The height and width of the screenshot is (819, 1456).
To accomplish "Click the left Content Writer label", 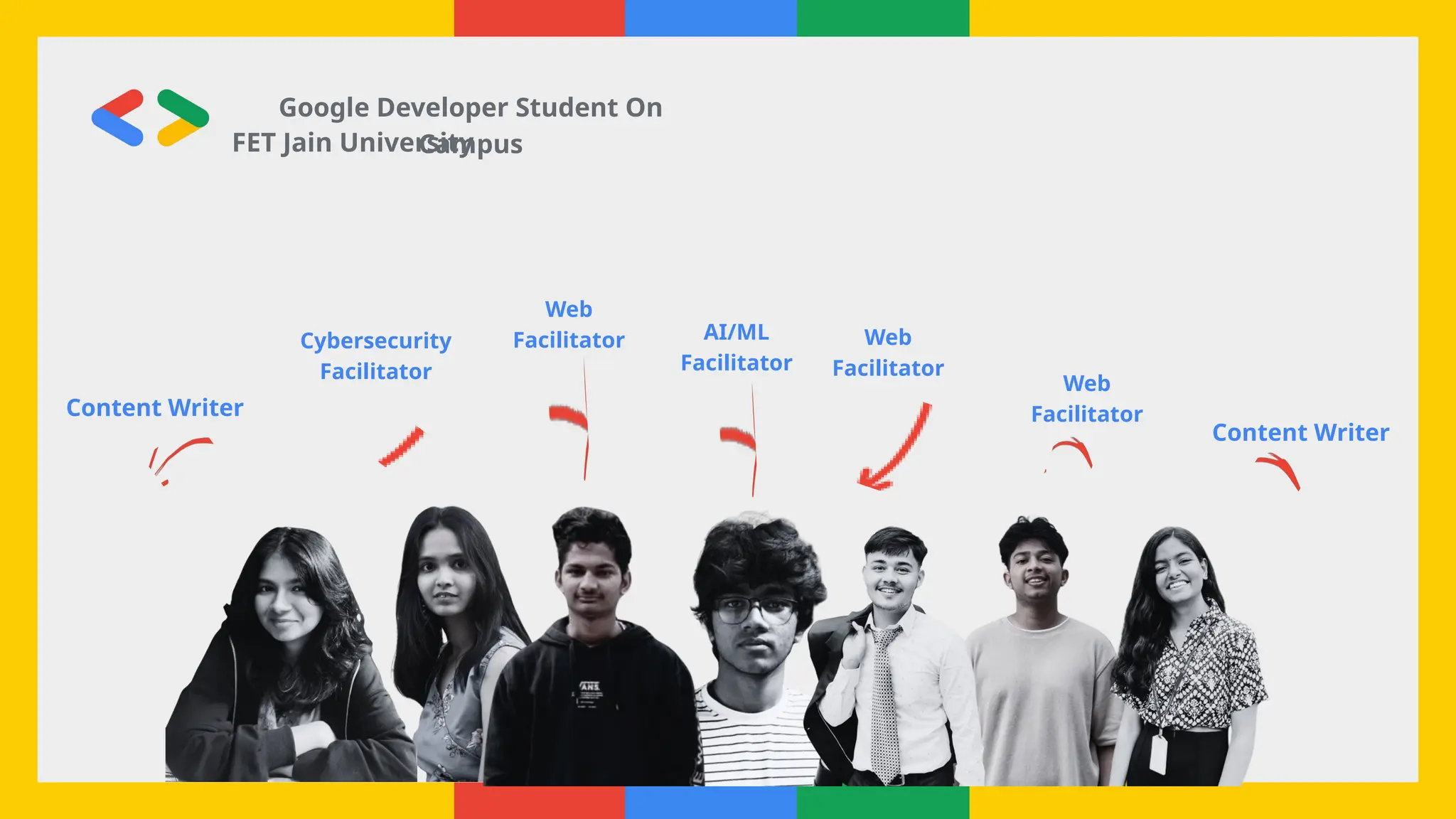I will 155,407.
